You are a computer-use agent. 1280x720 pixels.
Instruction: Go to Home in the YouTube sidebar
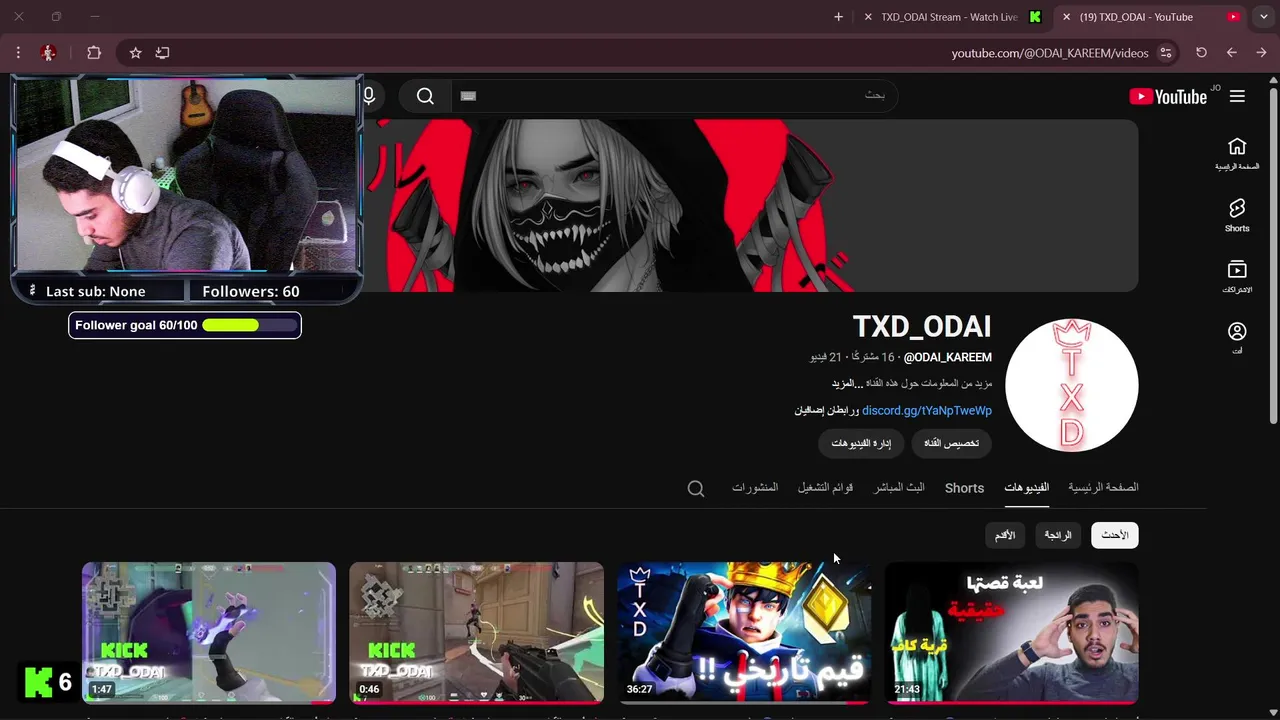[1237, 153]
